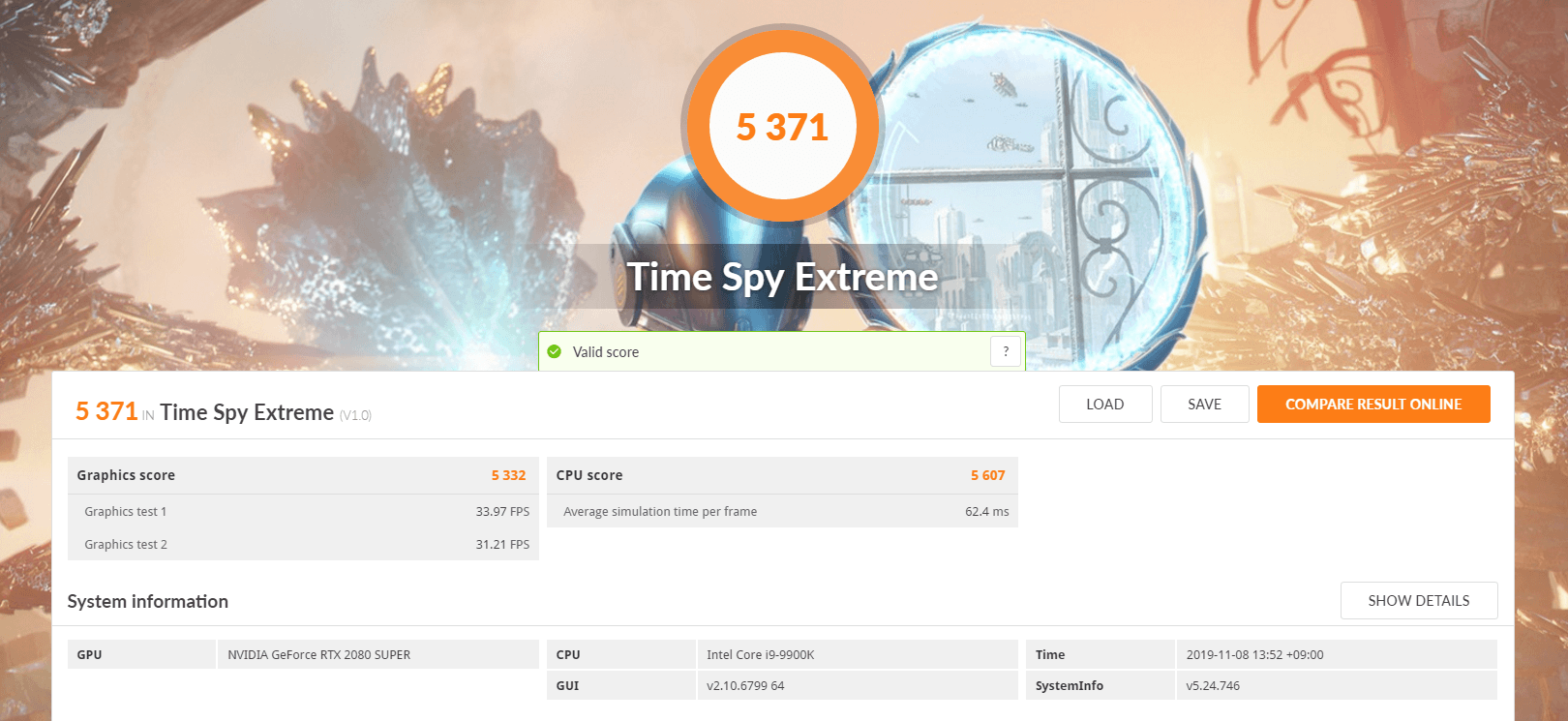This screenshot has width=1568, height=721.
Task: Click the Intel Core i9-9900K value
Action: click(761, 655)
